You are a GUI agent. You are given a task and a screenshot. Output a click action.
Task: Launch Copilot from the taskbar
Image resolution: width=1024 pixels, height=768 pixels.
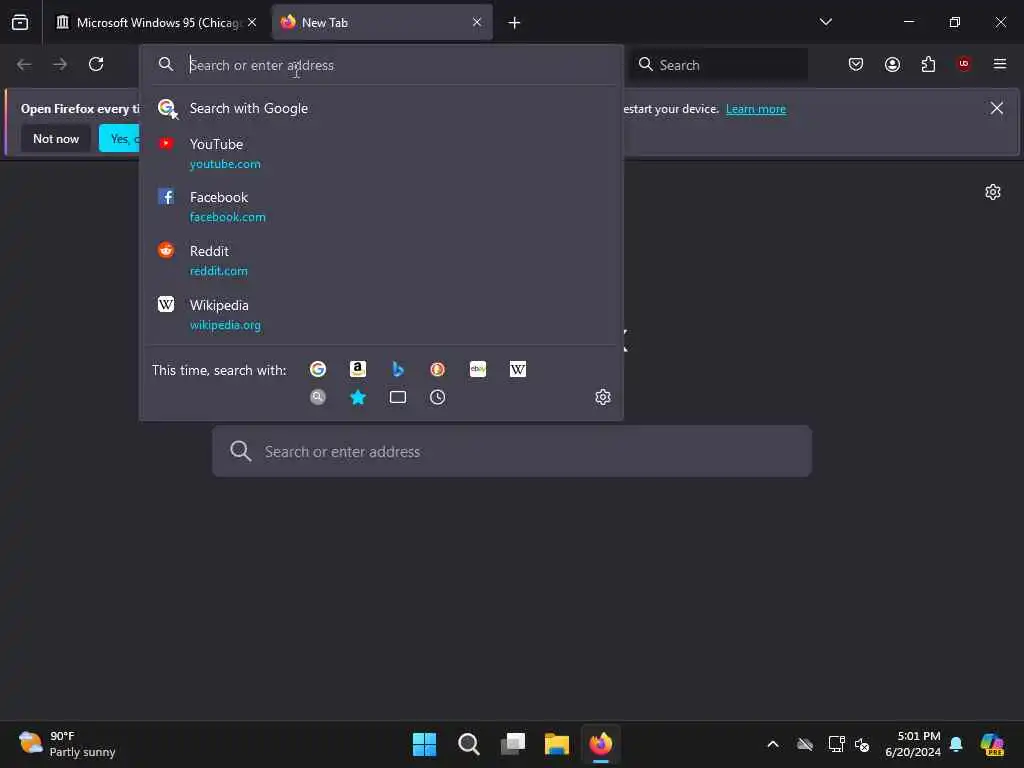coord(992,744)
